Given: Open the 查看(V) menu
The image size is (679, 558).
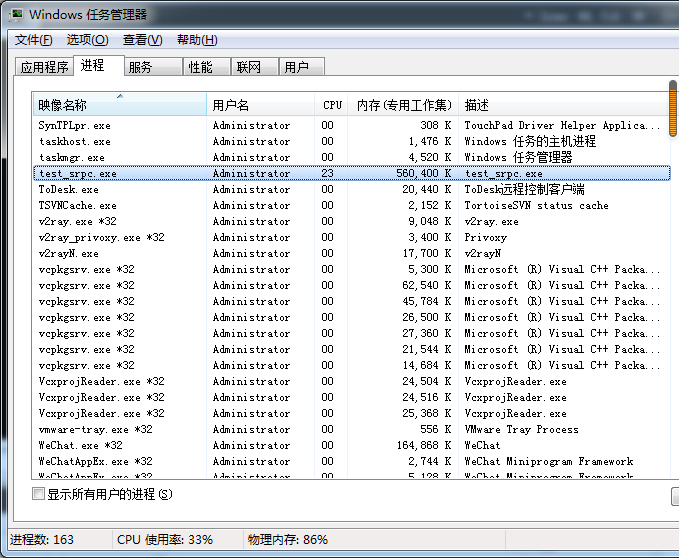Looking at the screenshot, I should 142,40.
